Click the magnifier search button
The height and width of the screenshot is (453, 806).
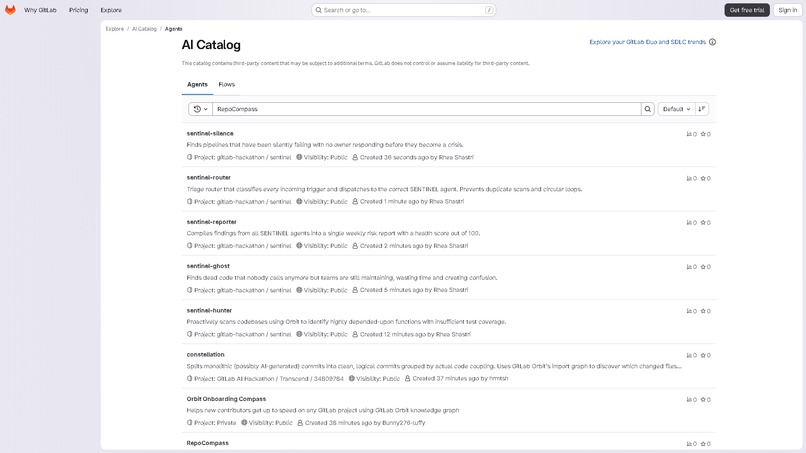click(x=648, y=109)
